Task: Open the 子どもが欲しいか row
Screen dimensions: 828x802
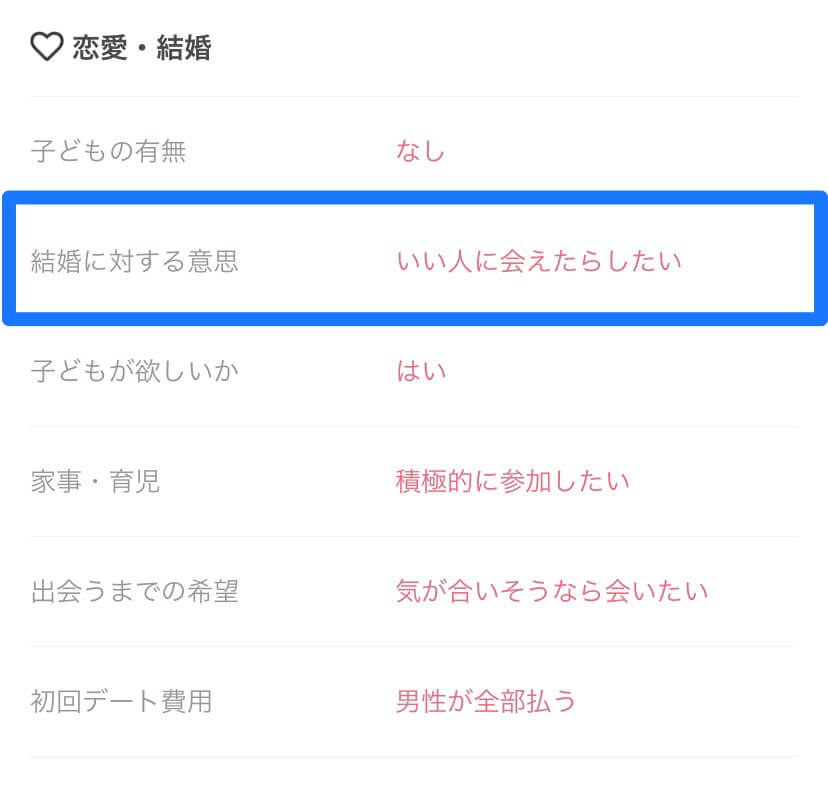Action: [415, 371]
